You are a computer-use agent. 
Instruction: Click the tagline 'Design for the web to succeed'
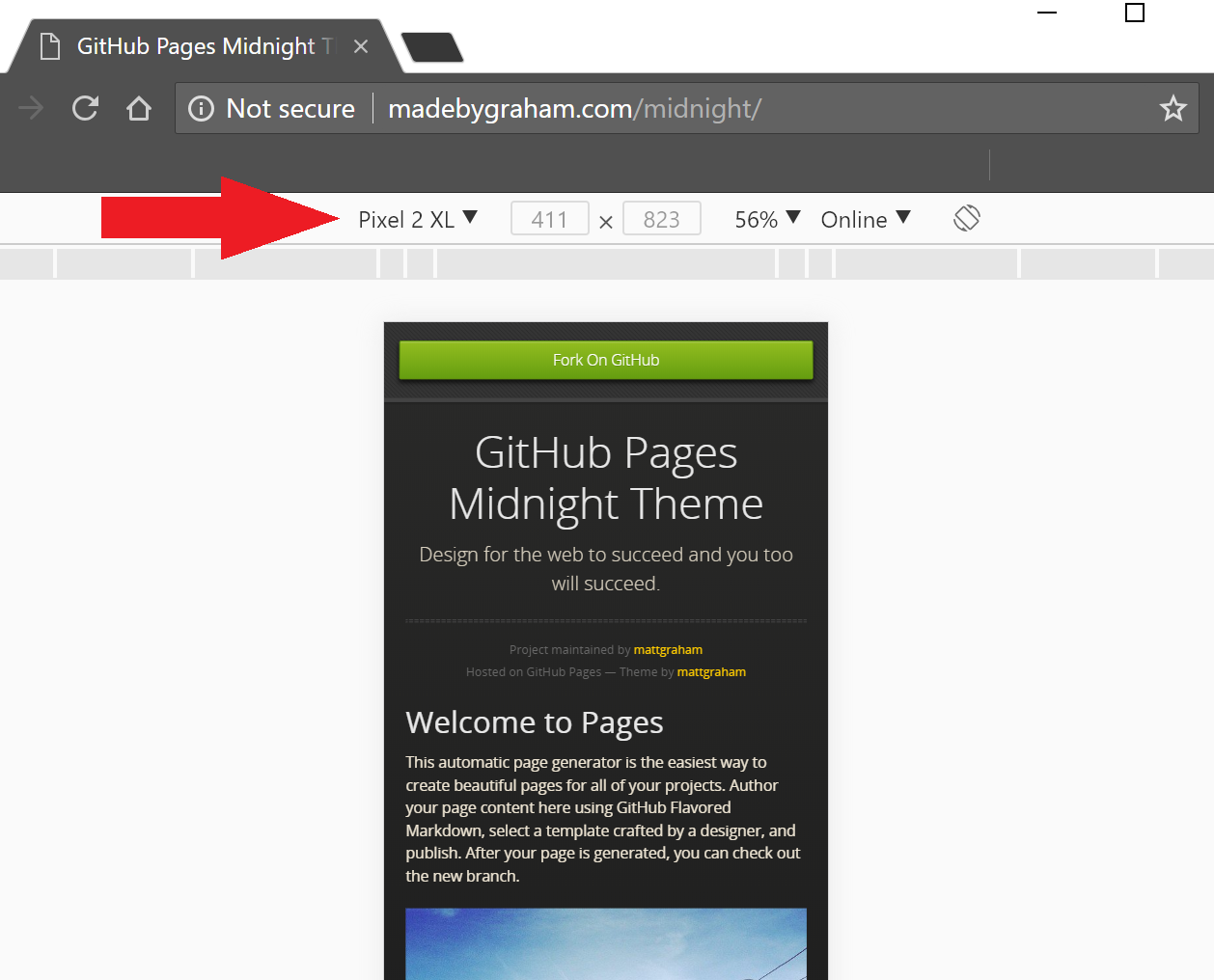click(x=606, y=569)
